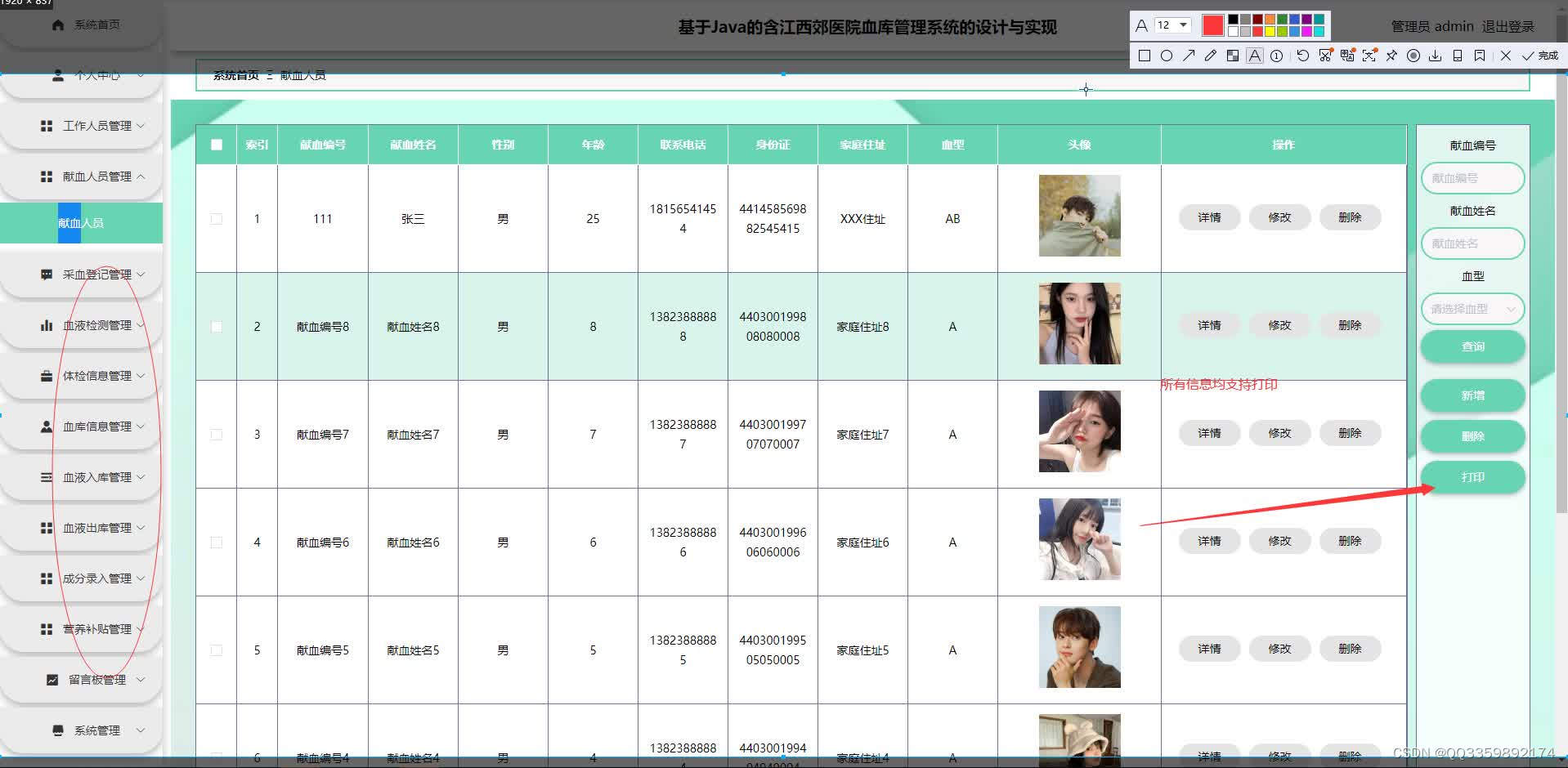Pin the screenshot to screen
The width and height of the screenshot is (1568, 768).
coord(1391,56)
